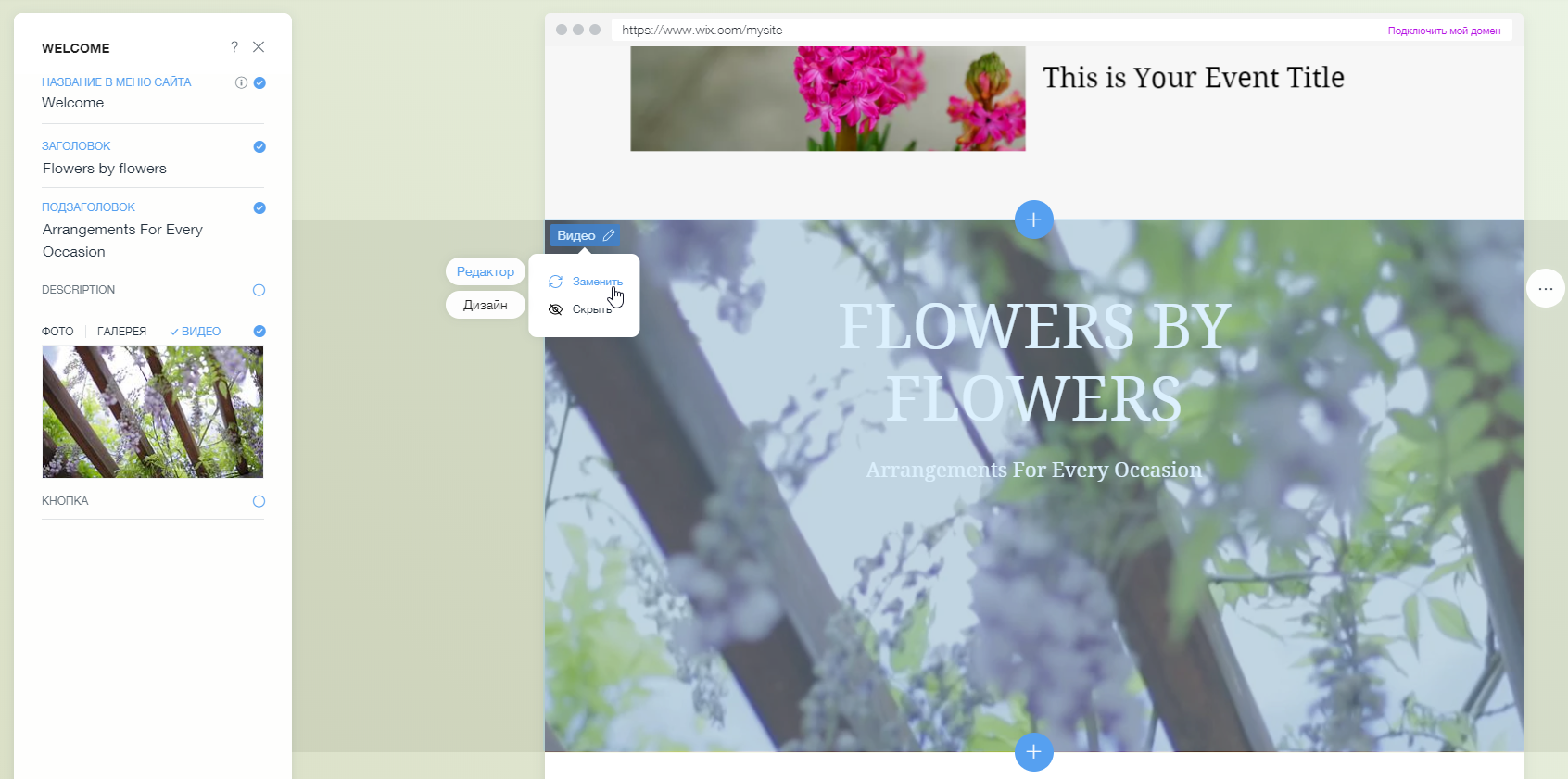
Task: Click the help question mark icon
Action: tap(234, 47)
